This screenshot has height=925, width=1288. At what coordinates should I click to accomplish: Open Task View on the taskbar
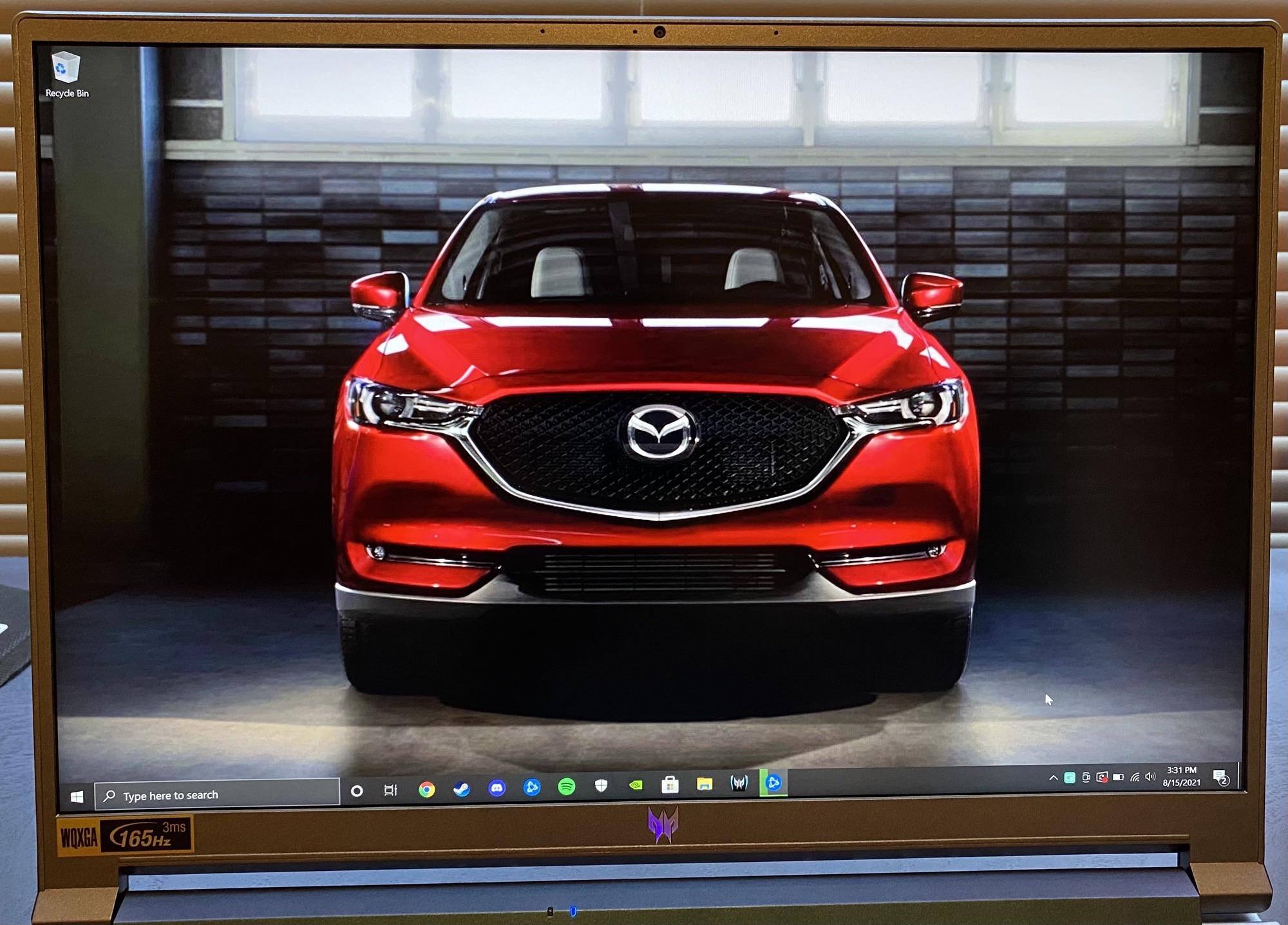coord(391,790)
